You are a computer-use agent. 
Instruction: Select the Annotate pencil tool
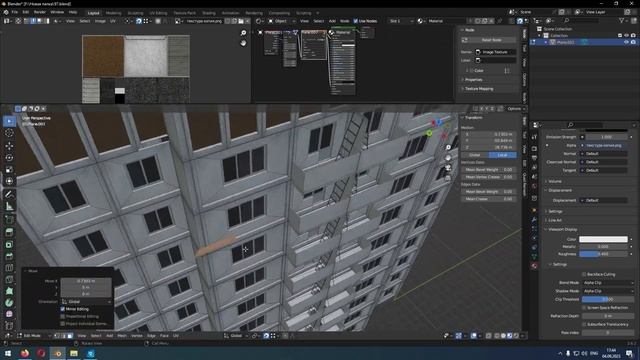(9, 194)
